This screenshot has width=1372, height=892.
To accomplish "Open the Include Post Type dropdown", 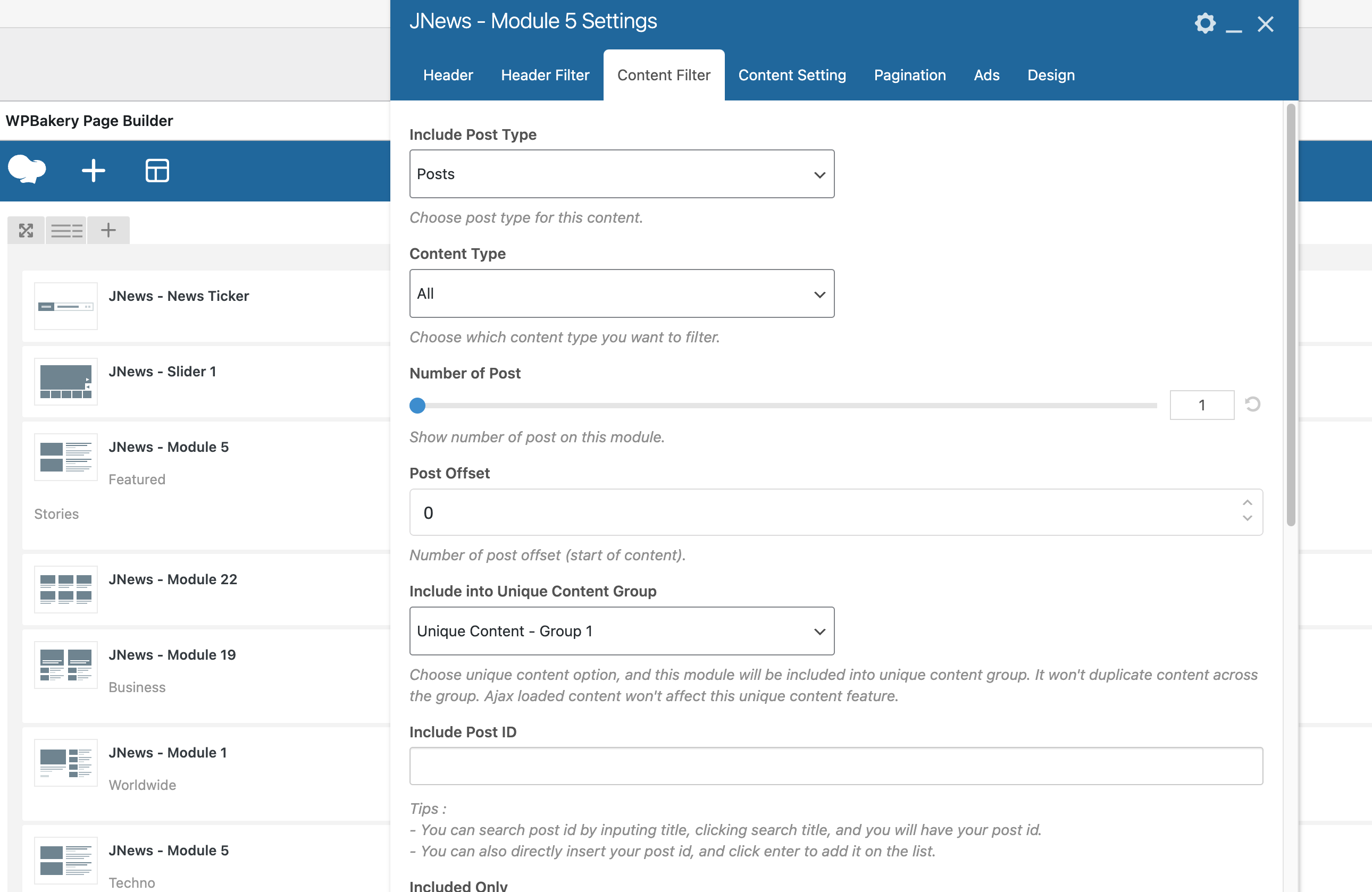I will point(622,174).
